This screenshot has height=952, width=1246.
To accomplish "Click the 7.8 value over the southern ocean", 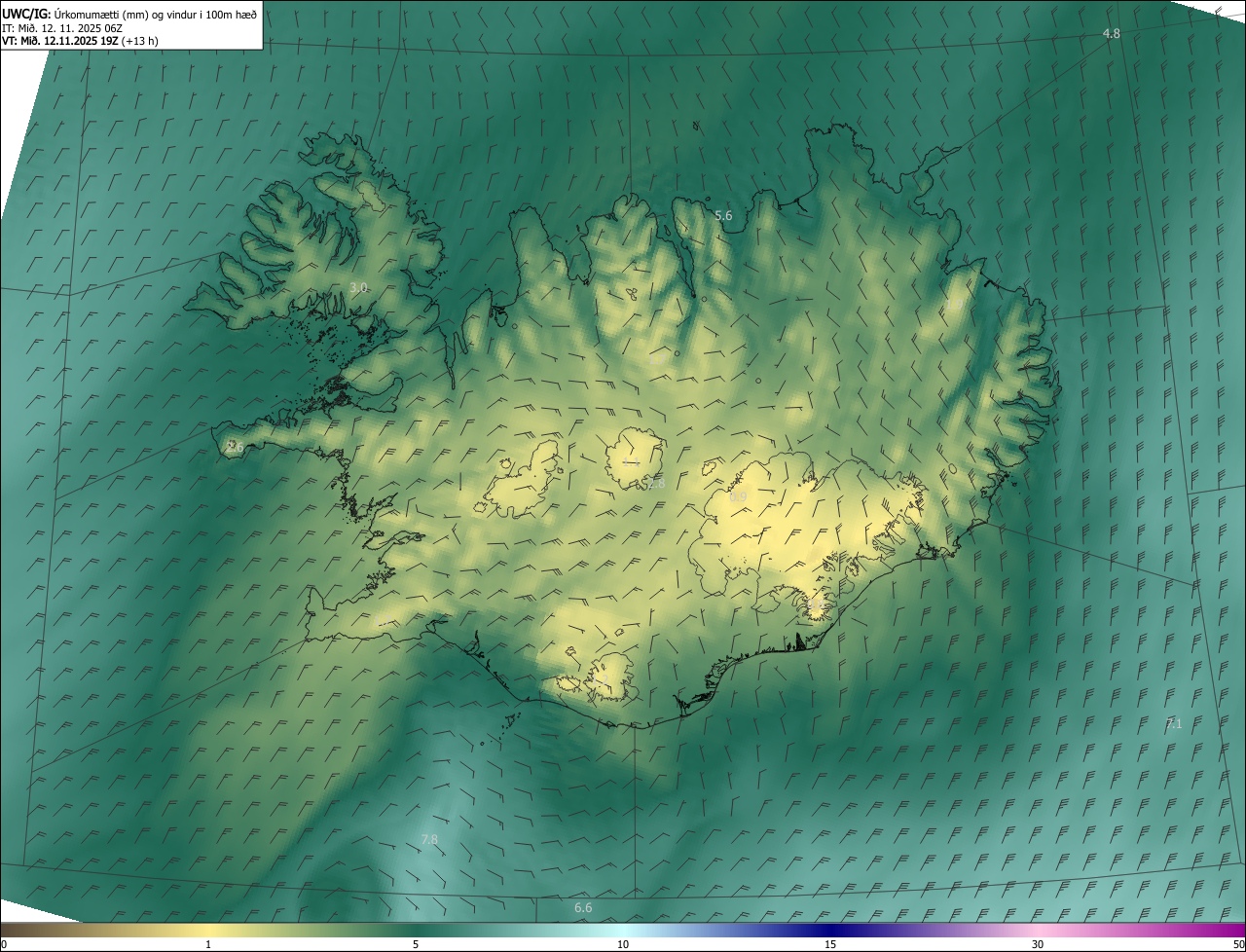I will pos(429,839).
